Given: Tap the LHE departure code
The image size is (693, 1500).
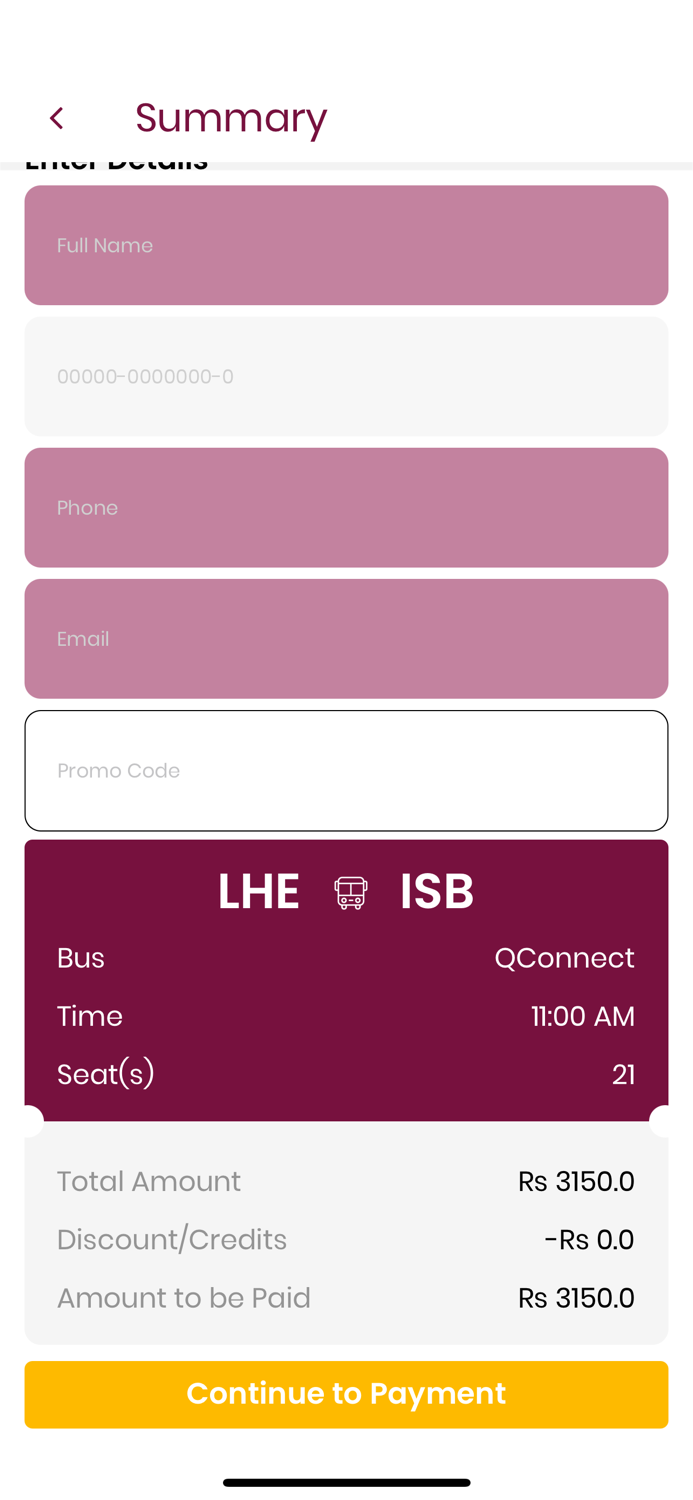Looking at the screenshot, I should click(258, 890).
